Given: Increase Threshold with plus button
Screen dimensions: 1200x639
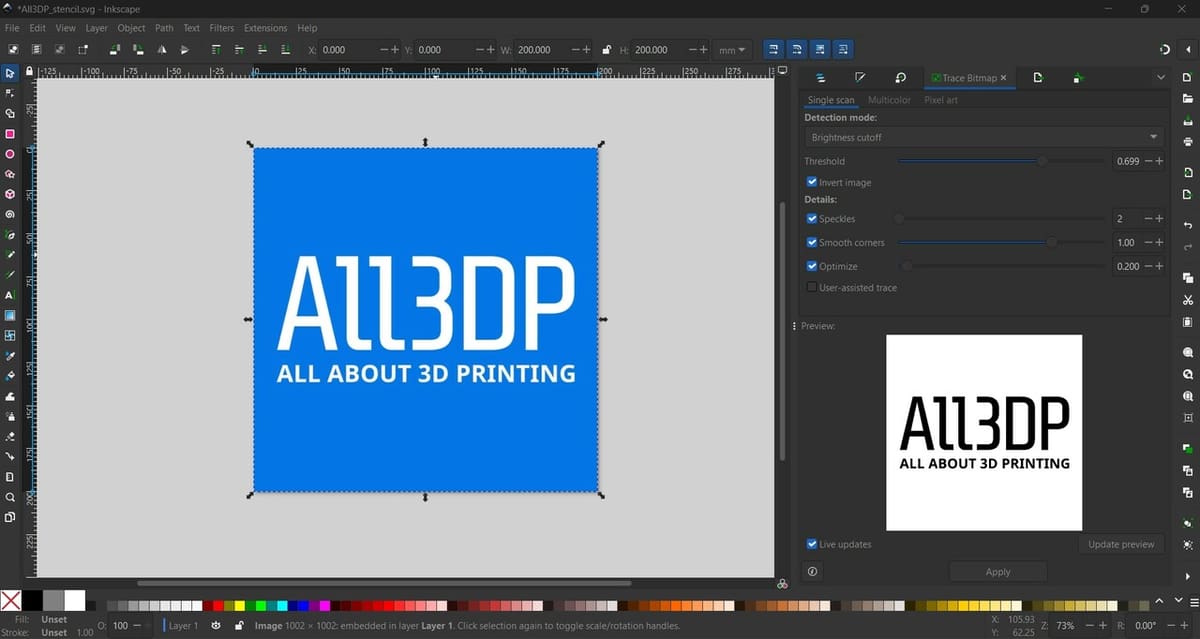Looking at the screenshot, I should pyautogui.click(x=1160, y=161).
